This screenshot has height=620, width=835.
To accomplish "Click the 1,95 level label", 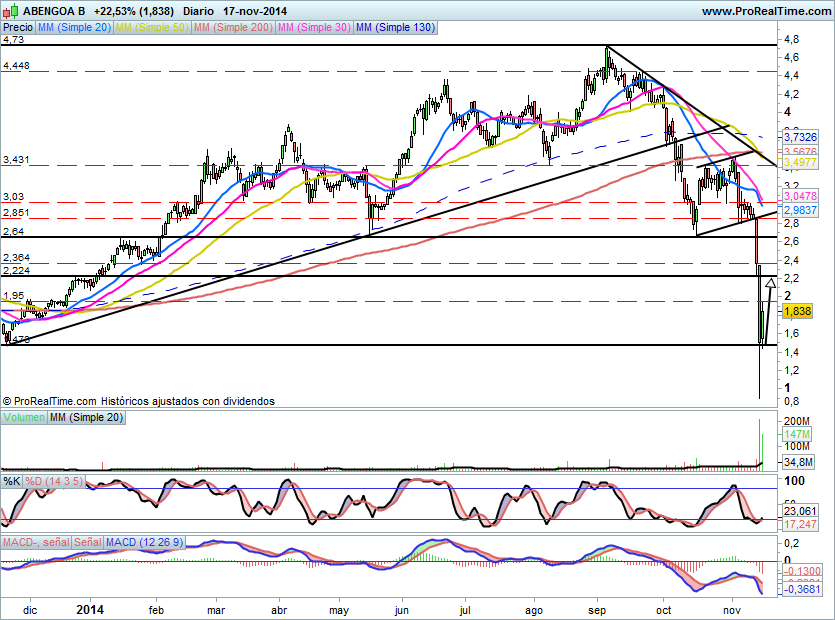I will click(13, 296).
